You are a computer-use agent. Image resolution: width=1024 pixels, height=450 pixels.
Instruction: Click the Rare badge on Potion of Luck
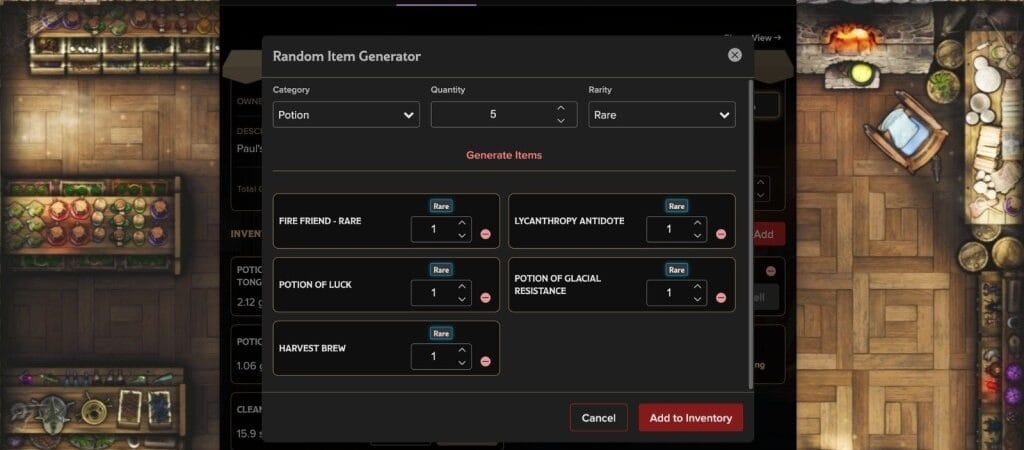[x=441, y=270]
